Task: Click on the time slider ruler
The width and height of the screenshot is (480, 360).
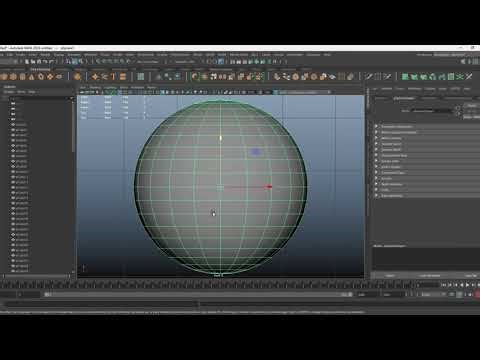Action: [x=208, y=285]
